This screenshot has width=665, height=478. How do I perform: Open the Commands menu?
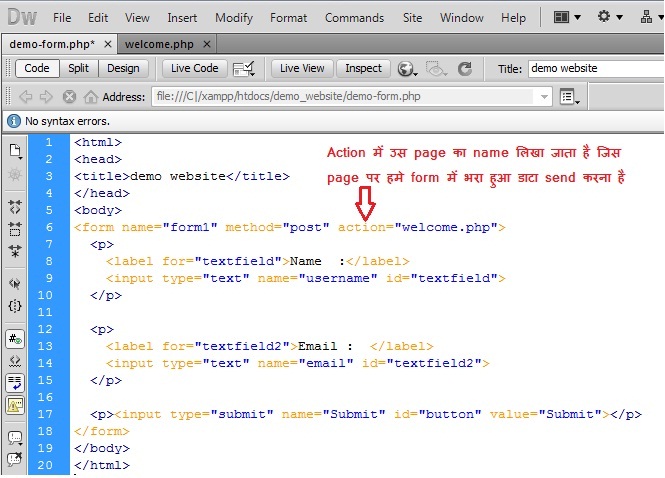[x=354, y=18]
